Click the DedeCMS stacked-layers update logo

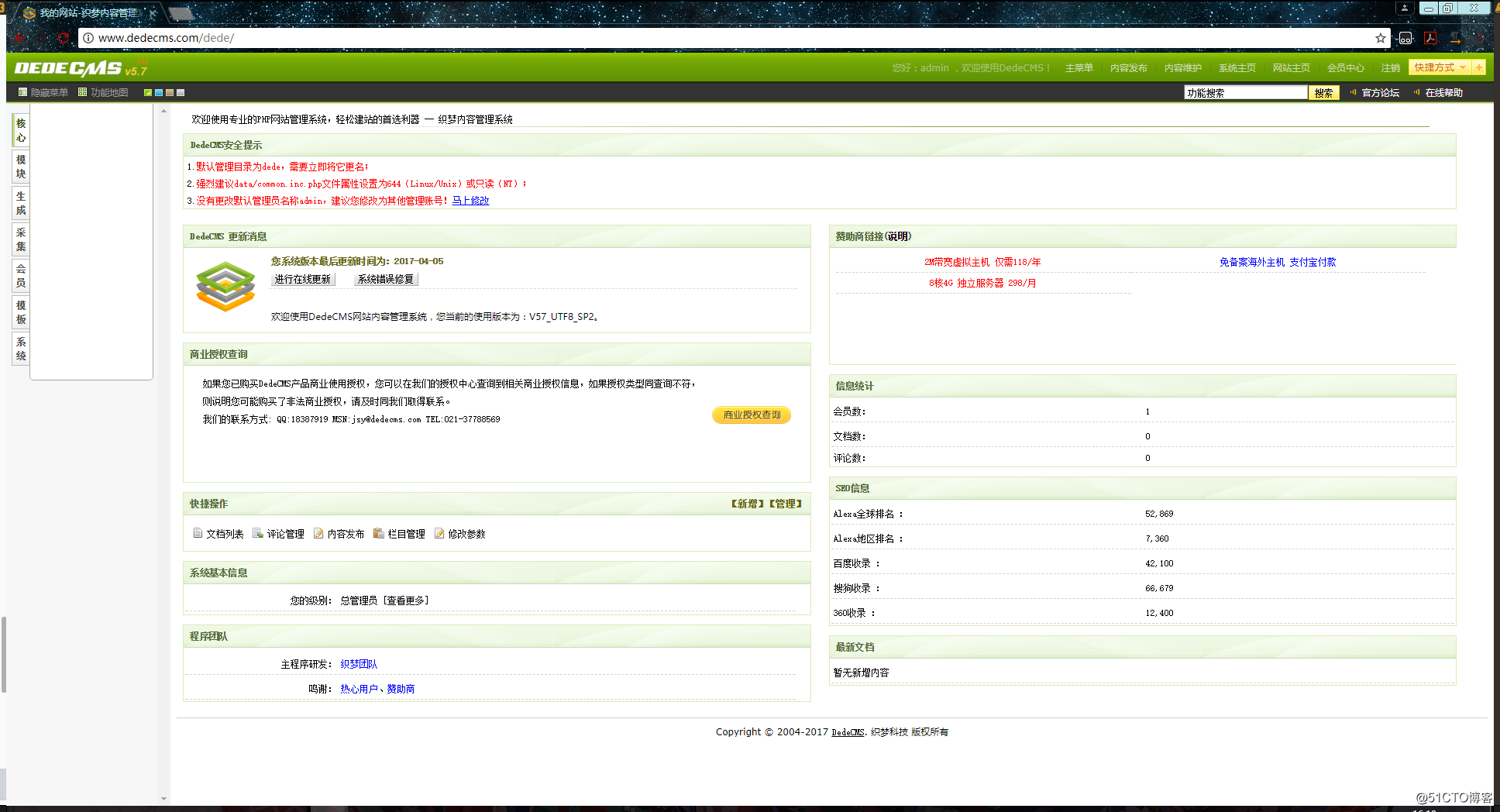[225, 287]
